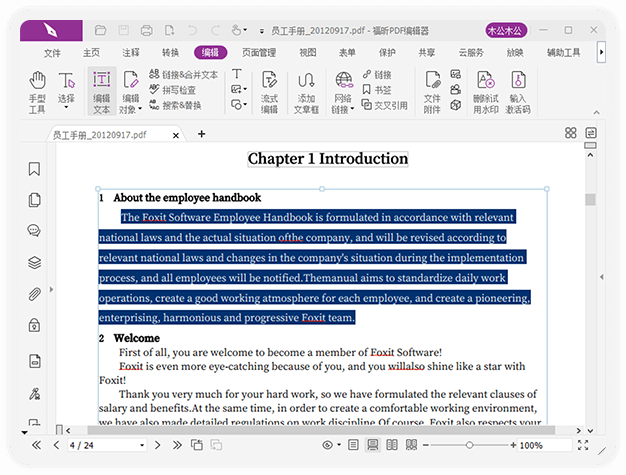The height and width of the screenshot is (475, 626).
Task: Click the 输入激活码 activation code icon
Action: point(518,92)
